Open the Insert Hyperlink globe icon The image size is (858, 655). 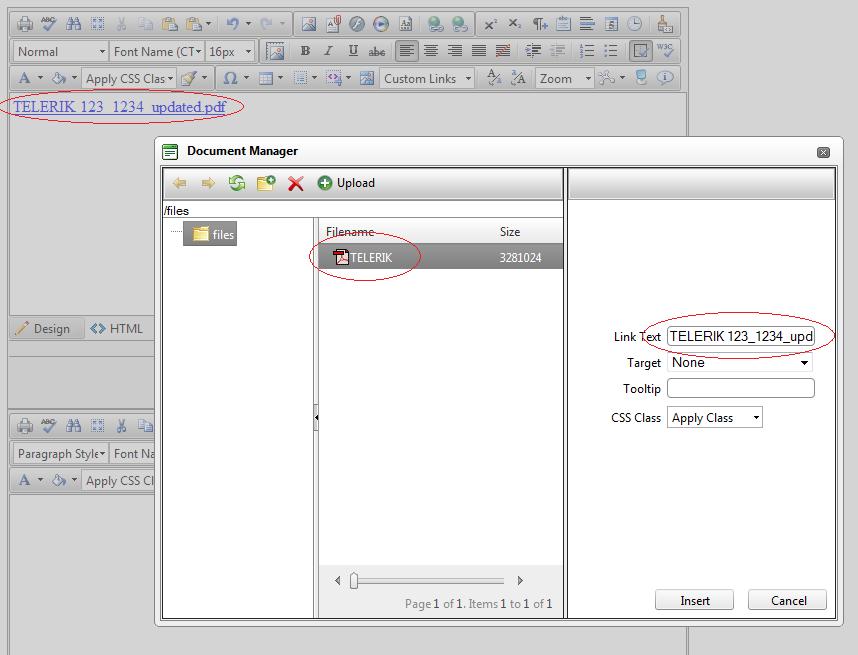point(436,24)
